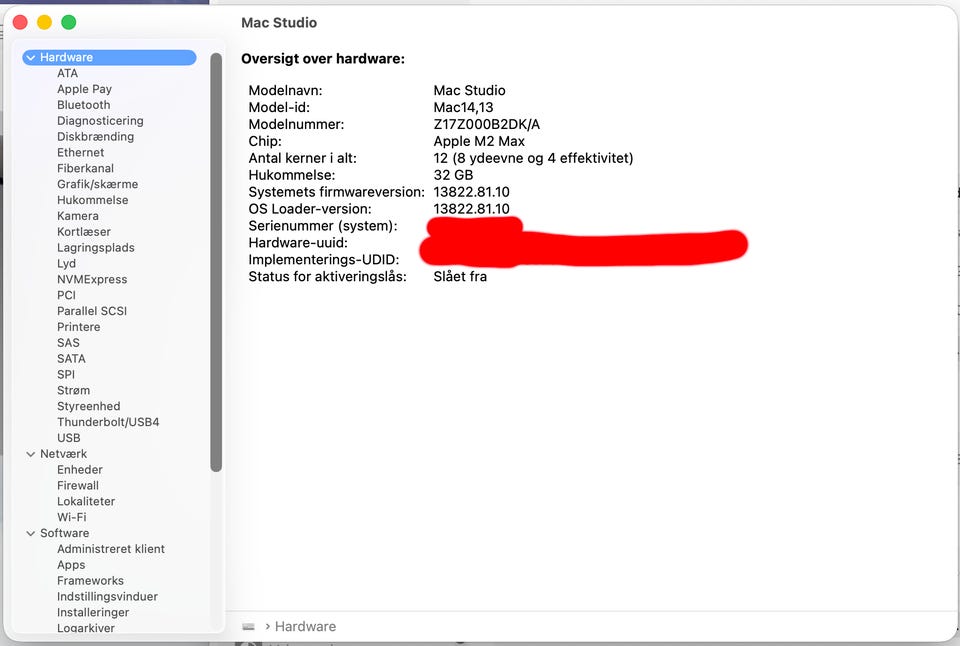The width and height of the screenshot is (960, 646).
Task: Click model number Z17Z000B2DK/A
Action: (487, 124)
